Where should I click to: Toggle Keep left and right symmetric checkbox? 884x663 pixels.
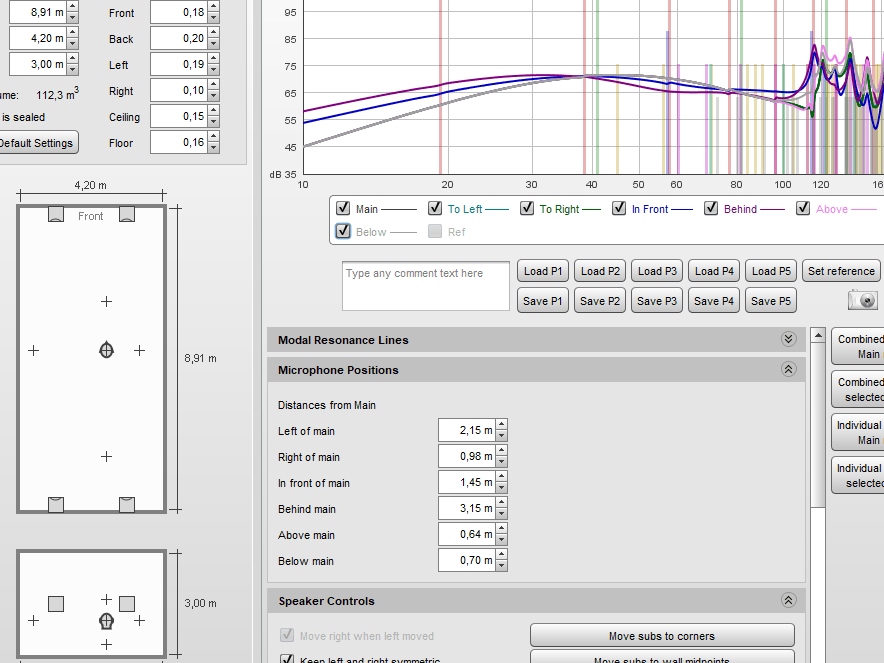click(287, 658)
